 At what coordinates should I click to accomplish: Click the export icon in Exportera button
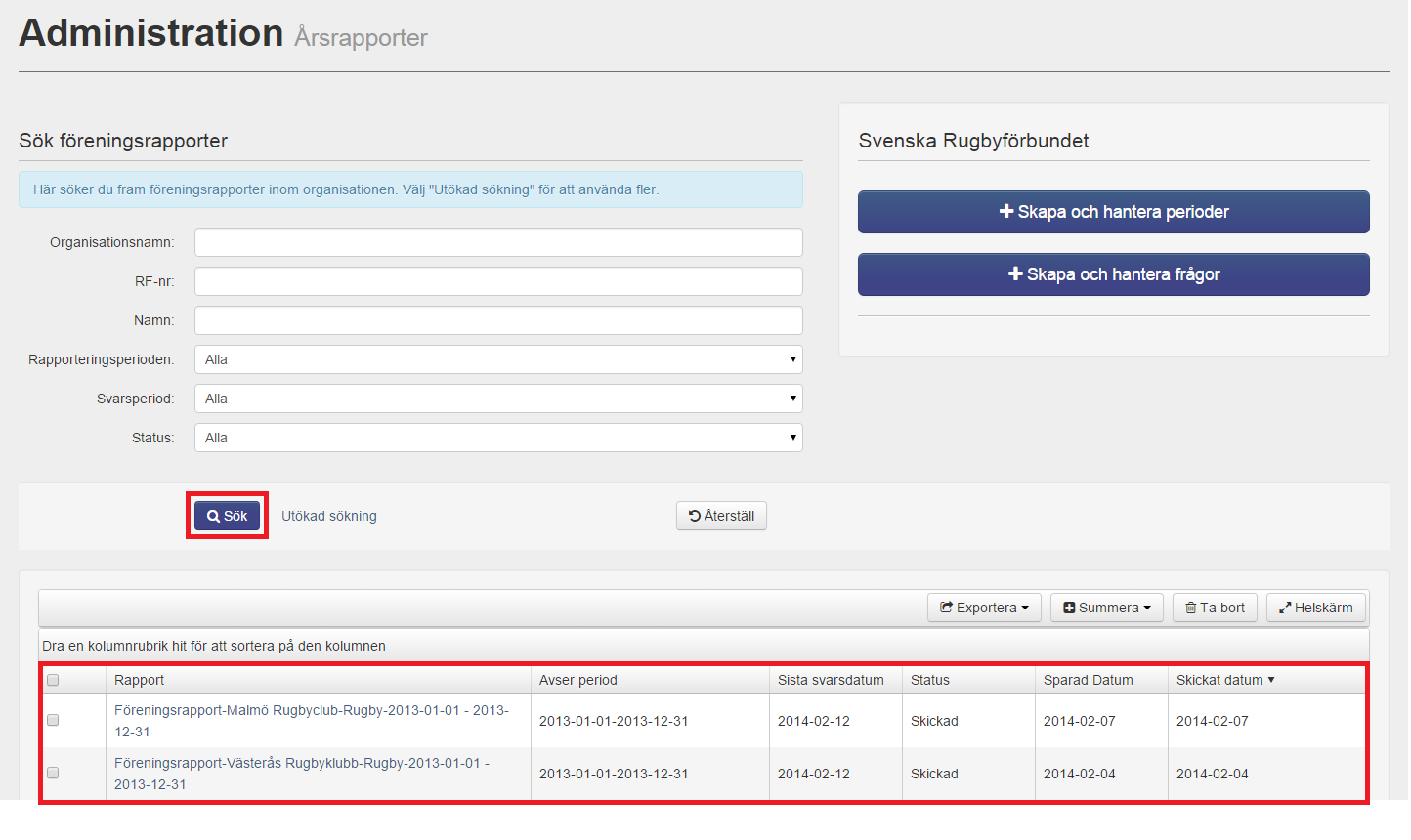click(x=946, y=608)
